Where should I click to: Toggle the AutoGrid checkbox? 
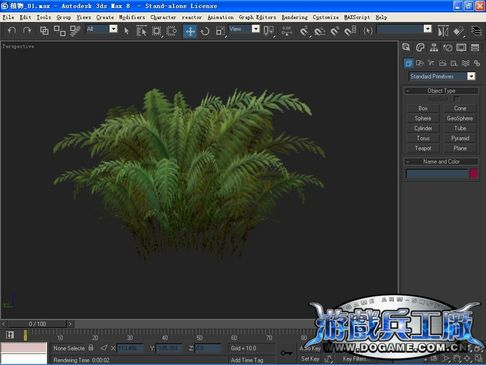point(457,99)
